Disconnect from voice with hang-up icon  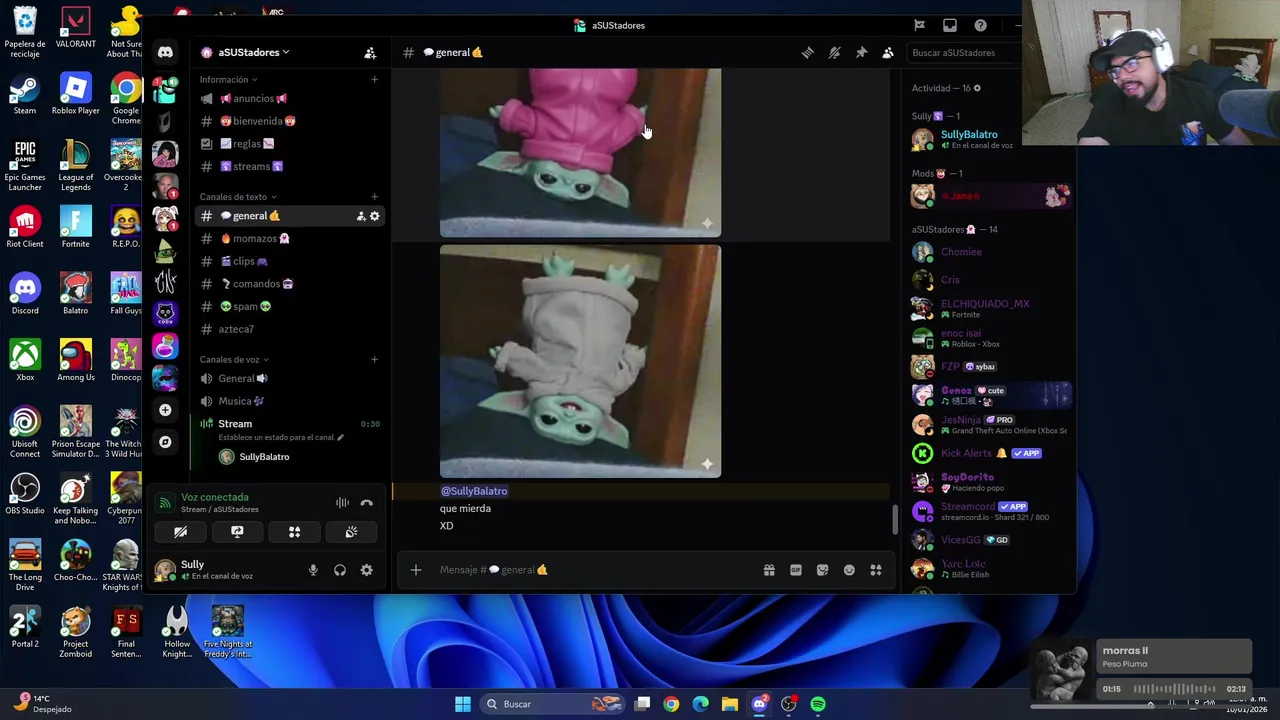click(367, 503)
